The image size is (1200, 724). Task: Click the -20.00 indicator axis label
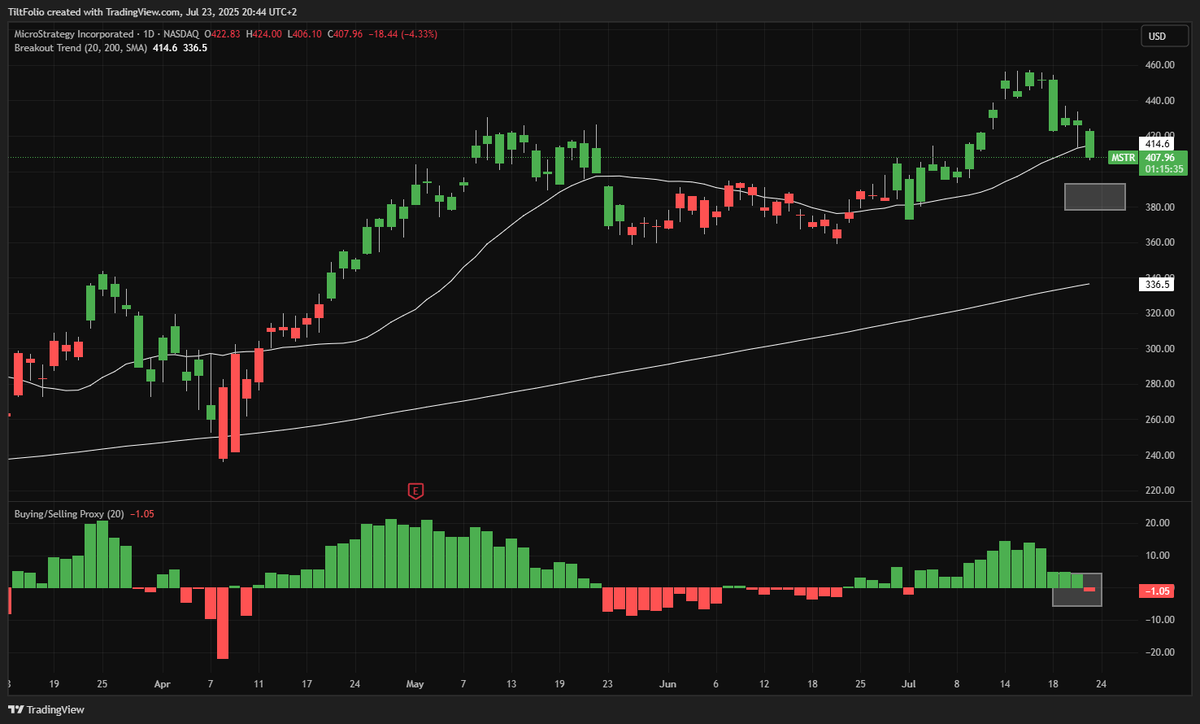pyautogui.click(x=1158, y=653)
